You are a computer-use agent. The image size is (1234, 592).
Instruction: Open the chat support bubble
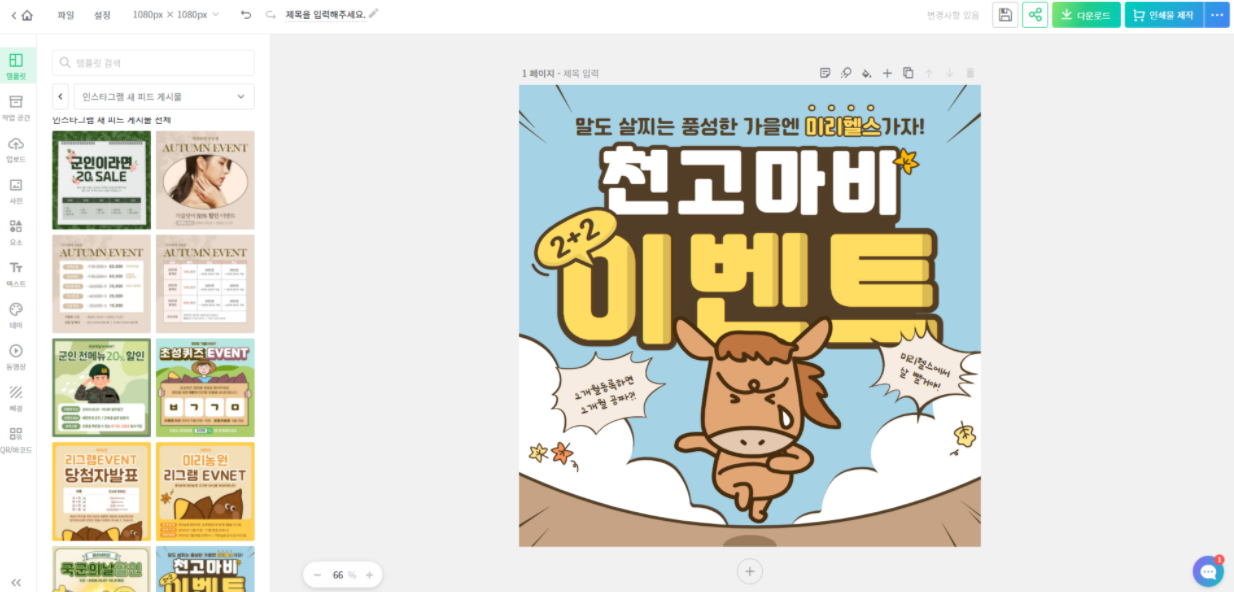pyautogui.click(x=1208, y=571)
